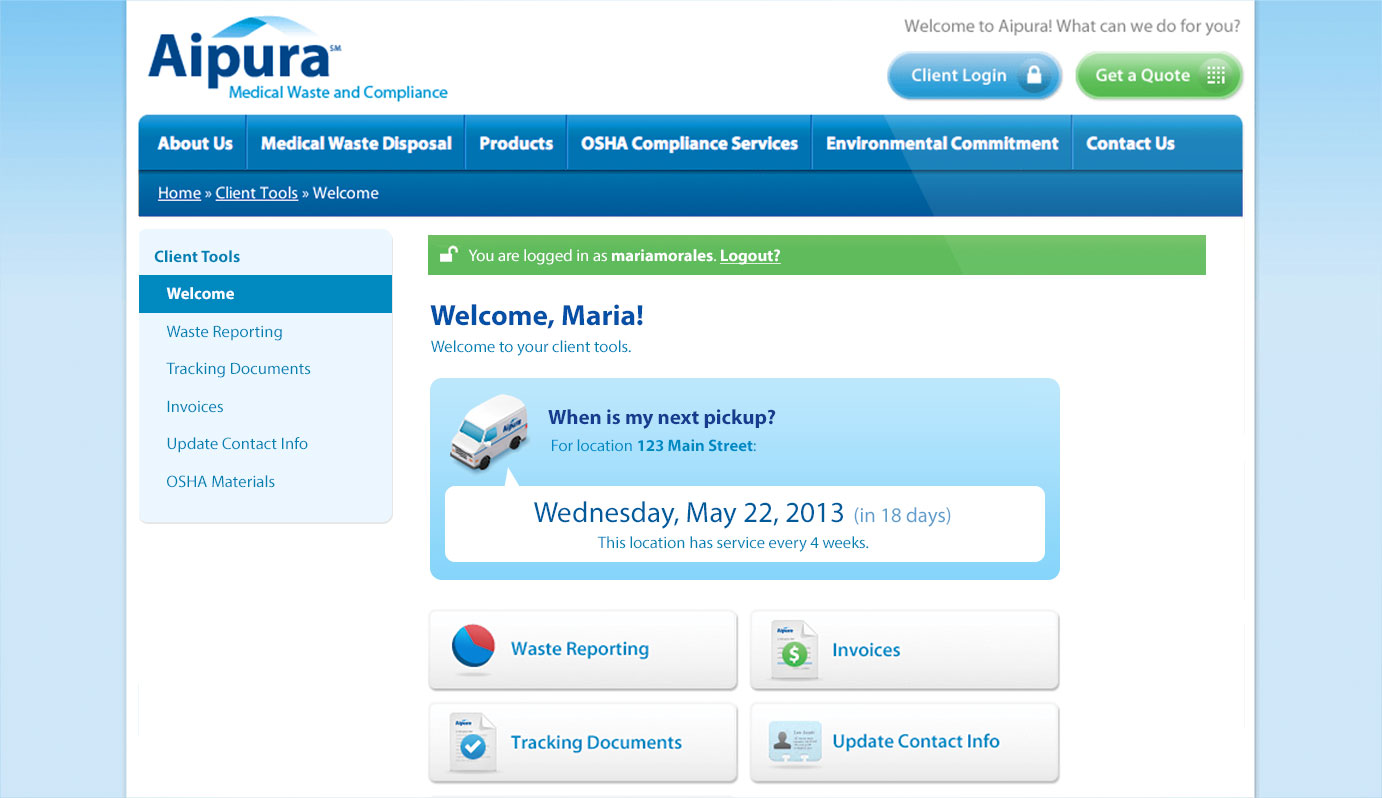Screen dimensions: 1382x798
Task: Open OSHA Compliance Services menu item
Action: tap(689, 143)
